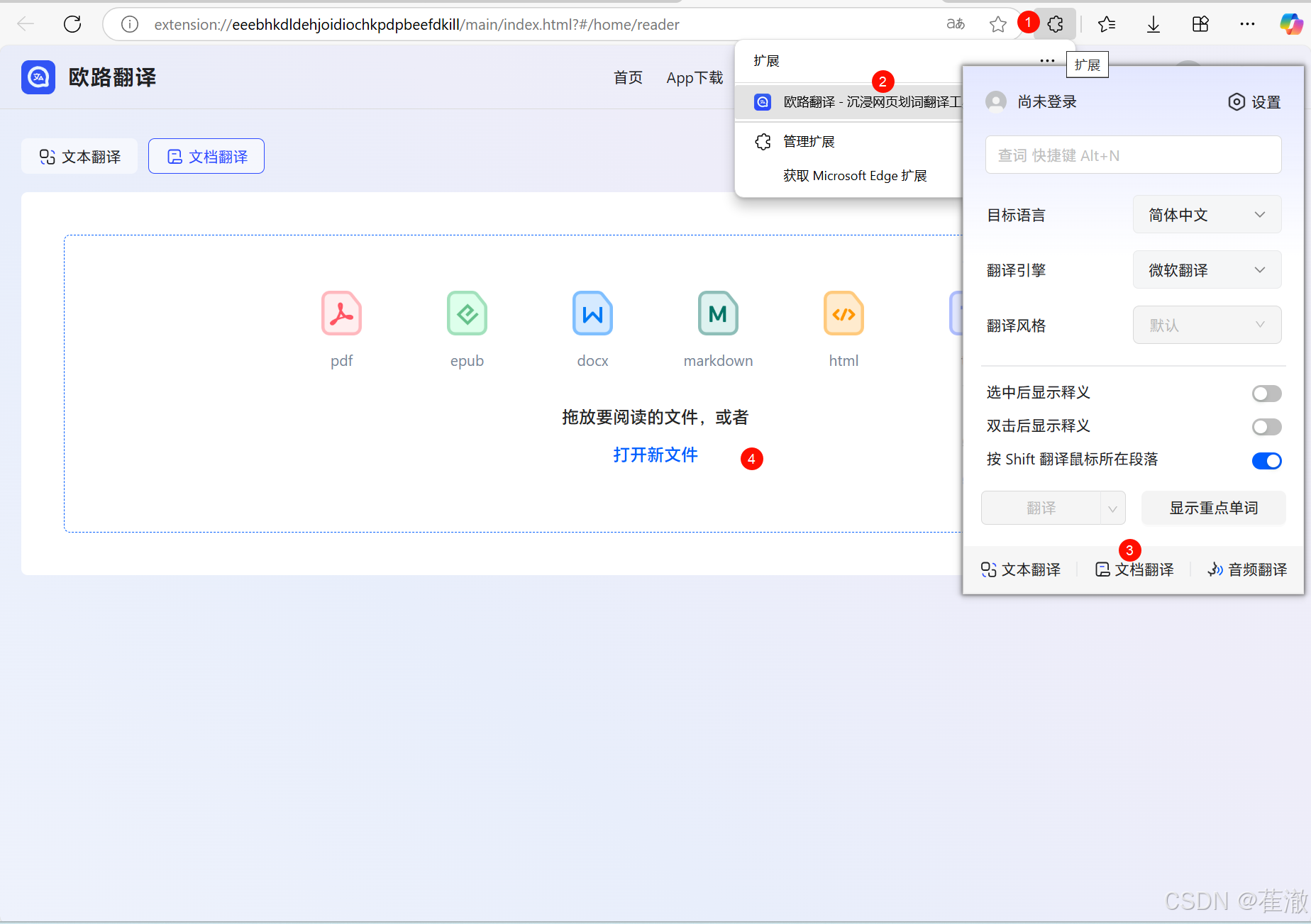Open the Favorites list icon
1311x924 pixels.
[1107, 24]
